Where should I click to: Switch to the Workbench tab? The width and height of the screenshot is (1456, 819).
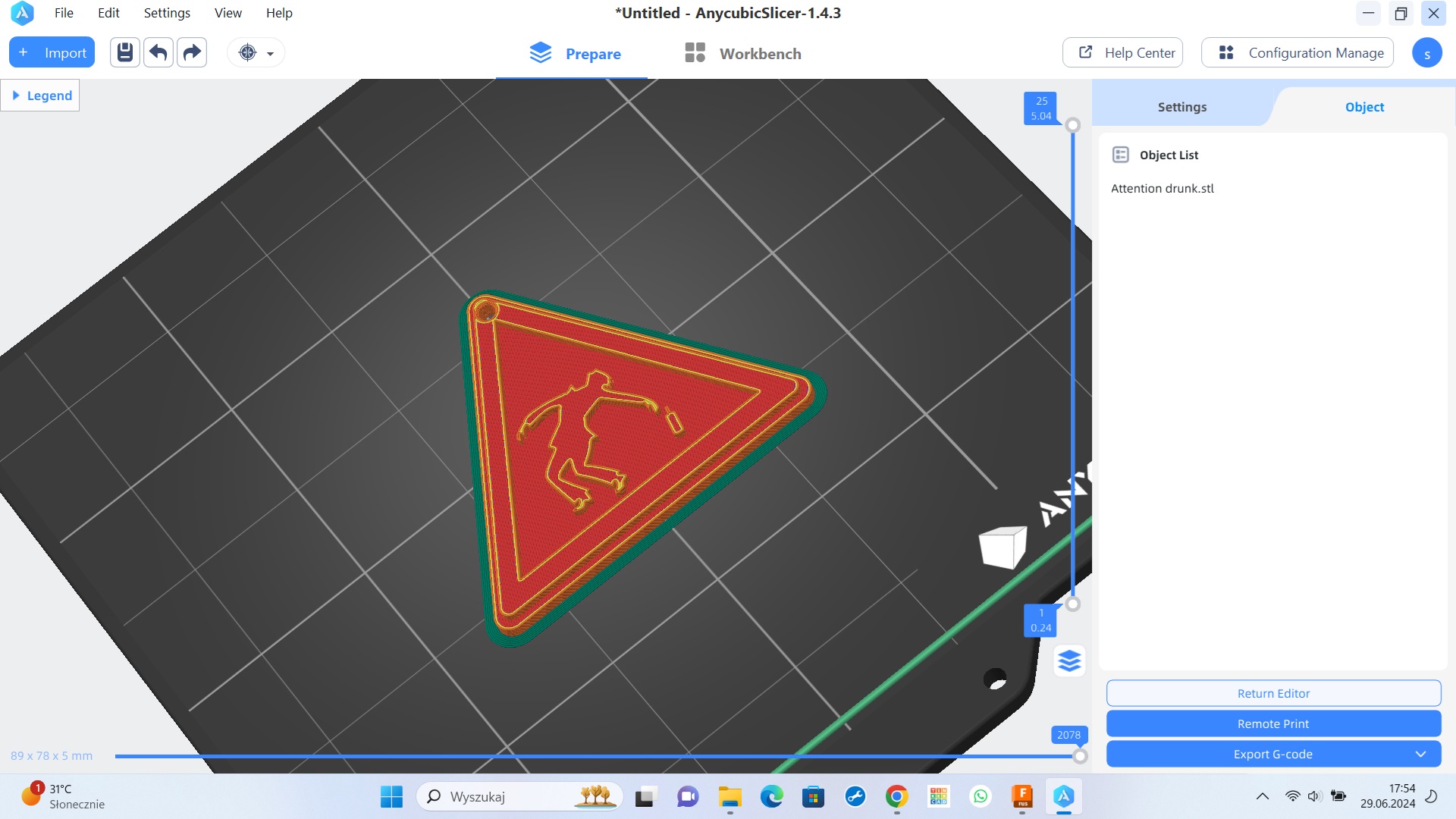[x=742, y=54]
